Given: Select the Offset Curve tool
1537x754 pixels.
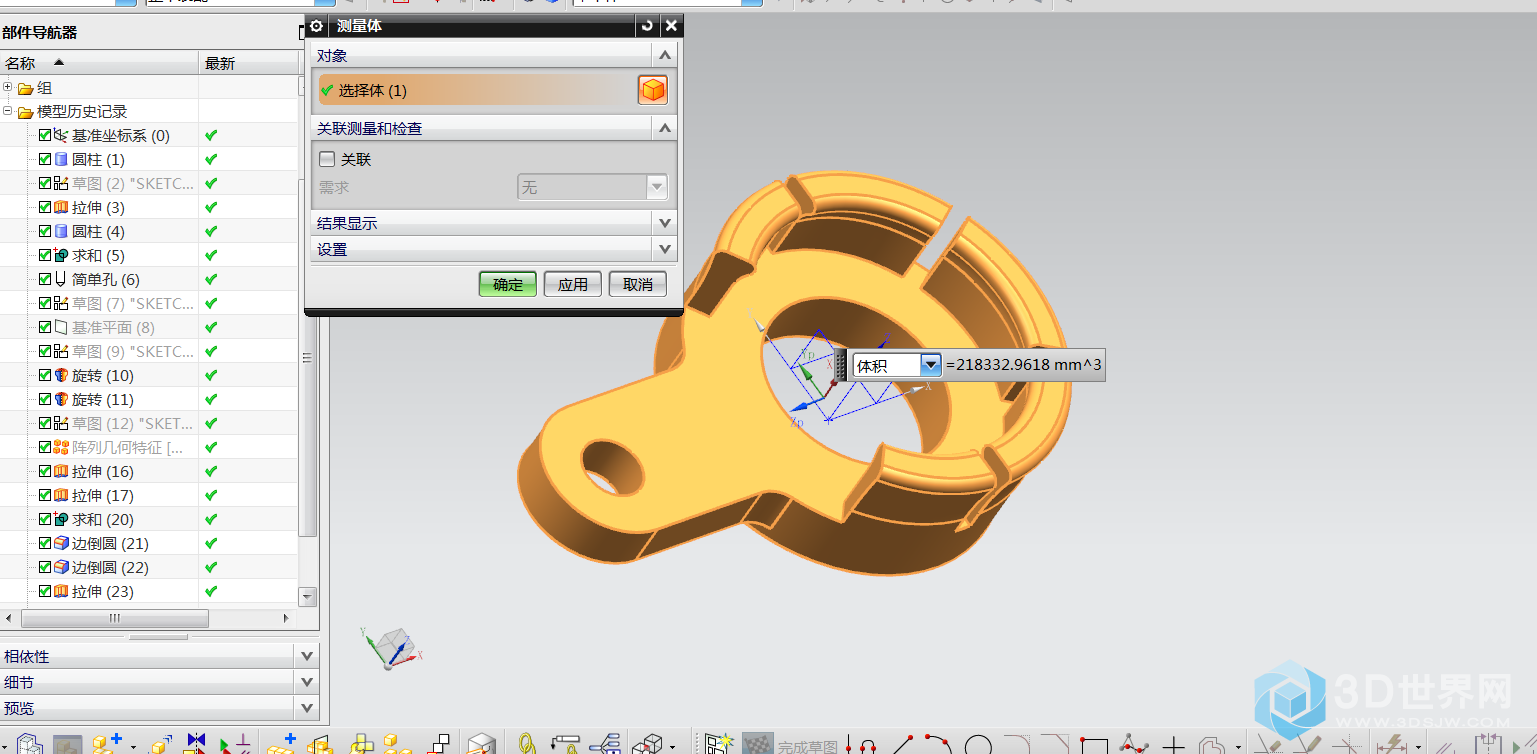Looking at the screenshot, I should (x=1212, y=745).
